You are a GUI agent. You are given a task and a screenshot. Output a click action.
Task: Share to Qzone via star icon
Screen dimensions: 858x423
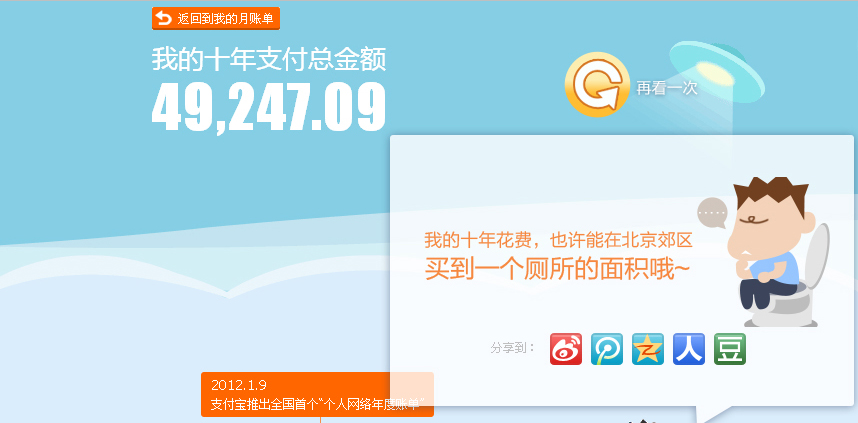(x=648, y=349)
